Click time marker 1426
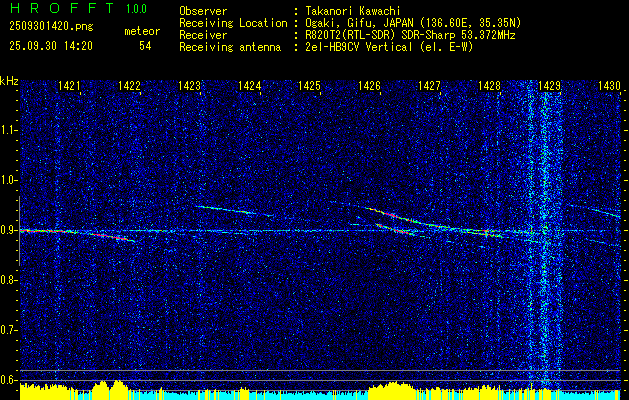Screen dimensions: 629x400 [x=369, y=85]
